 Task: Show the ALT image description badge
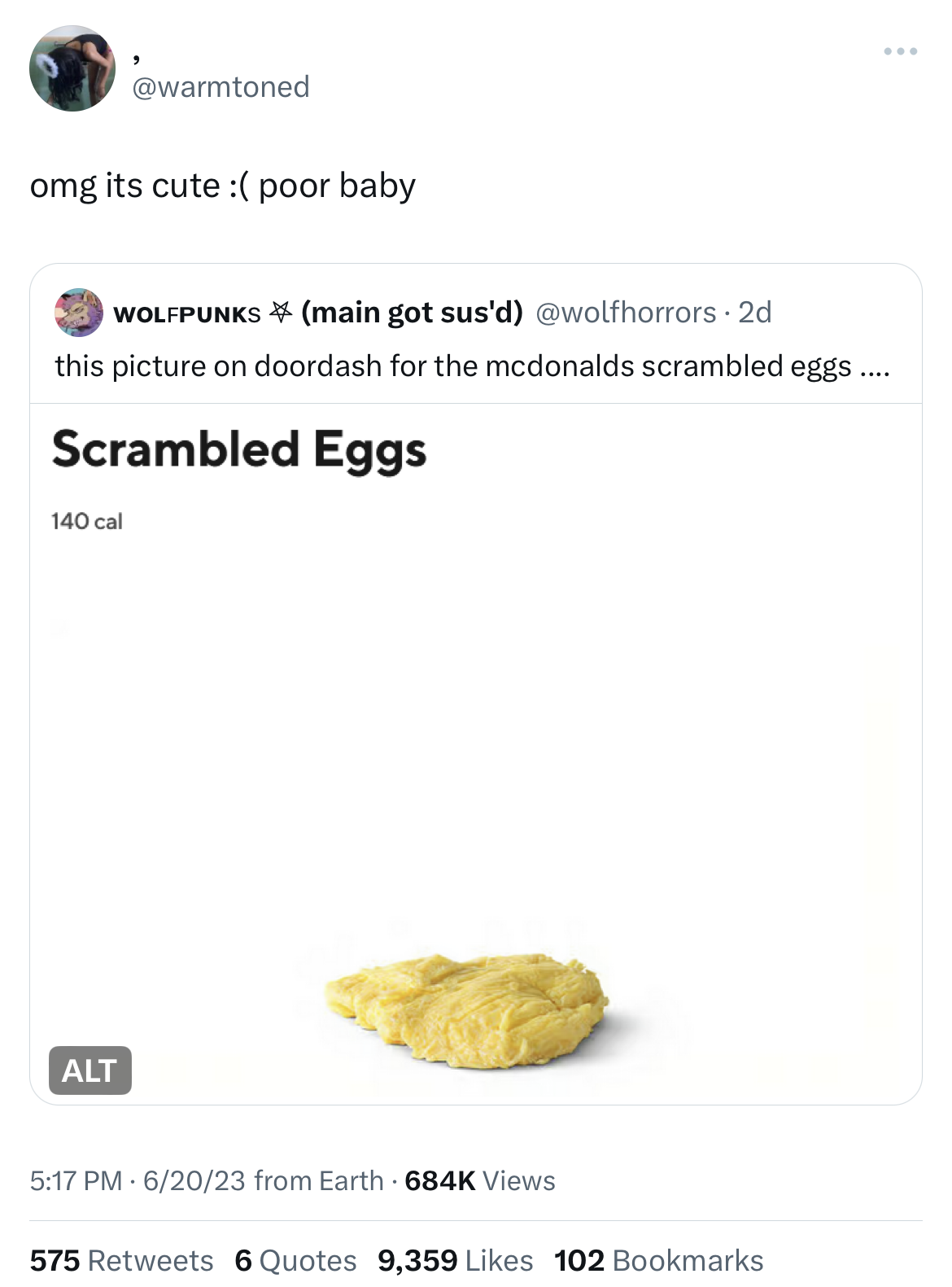pos(90,1070)
